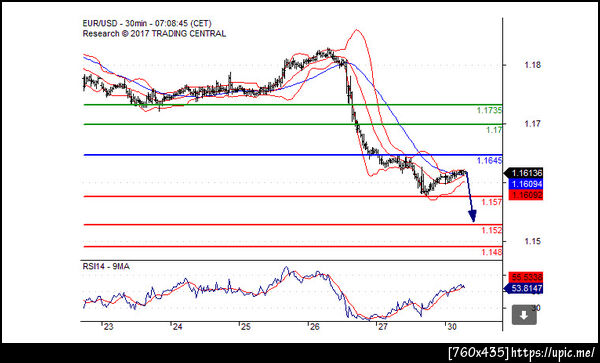Click the date 26 on time axis
The image size is (600, 363).
(315, 327)
